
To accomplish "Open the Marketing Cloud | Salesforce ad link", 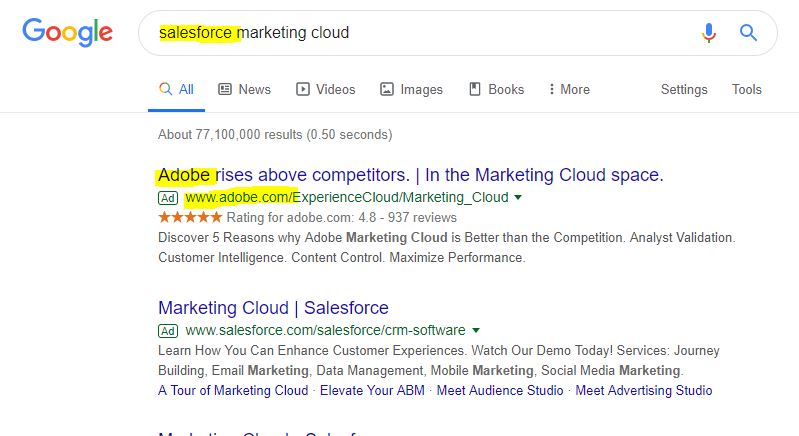I will (x=273, y=308).
